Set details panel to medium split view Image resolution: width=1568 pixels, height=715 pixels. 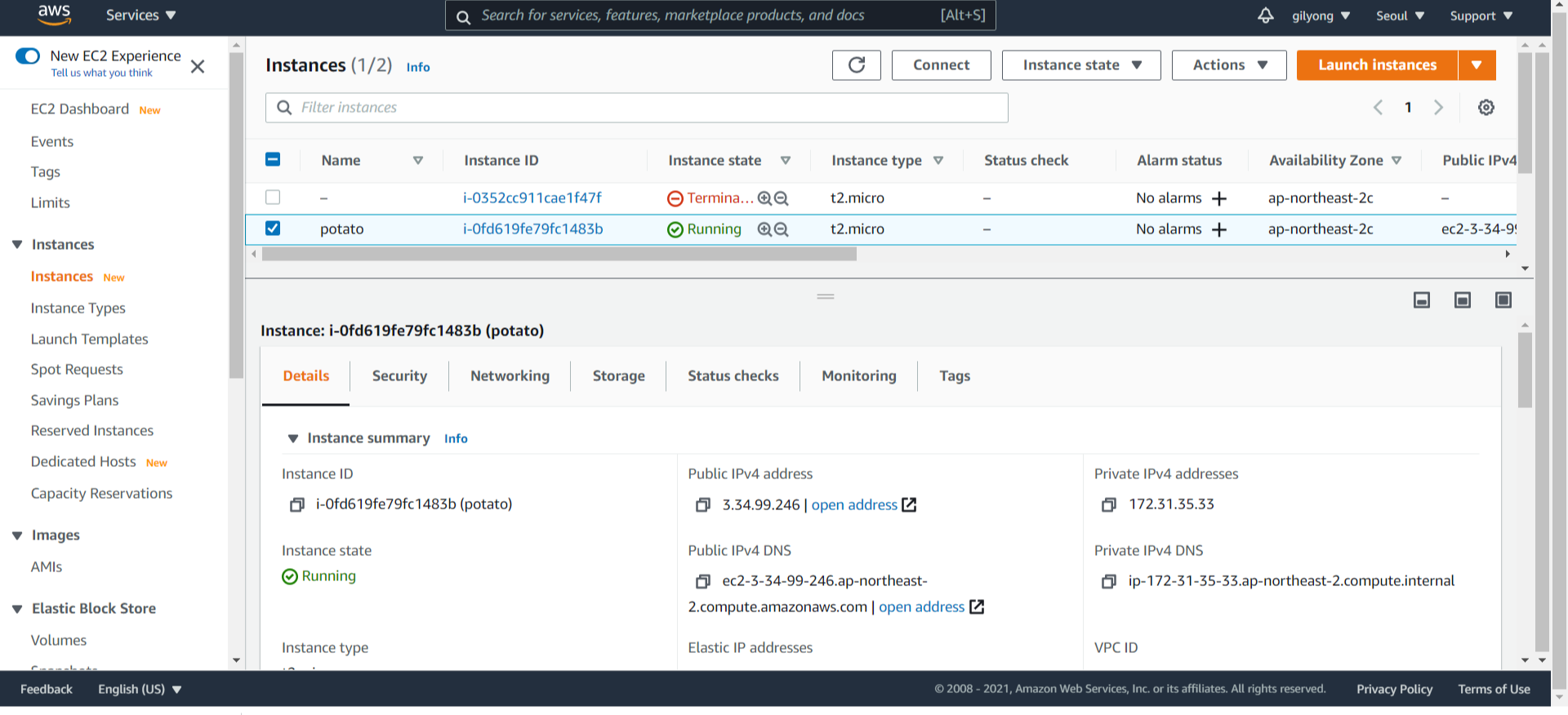[x=1463, y=300]
